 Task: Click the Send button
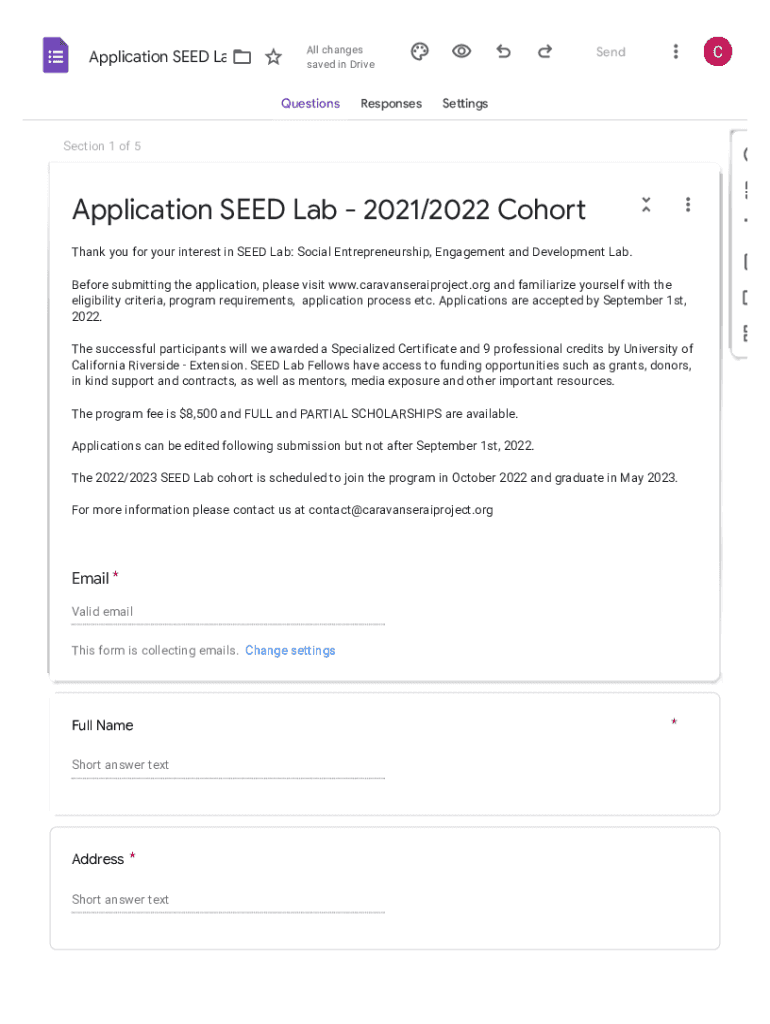(610, 52)
